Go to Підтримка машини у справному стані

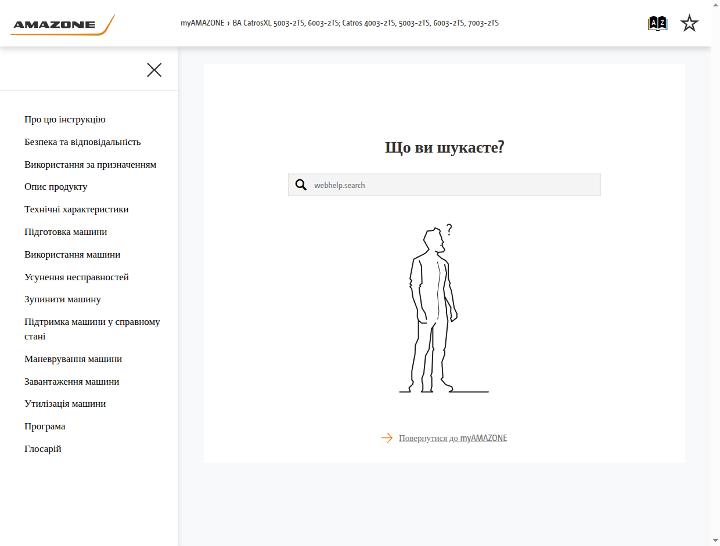[x=92, y=329]
